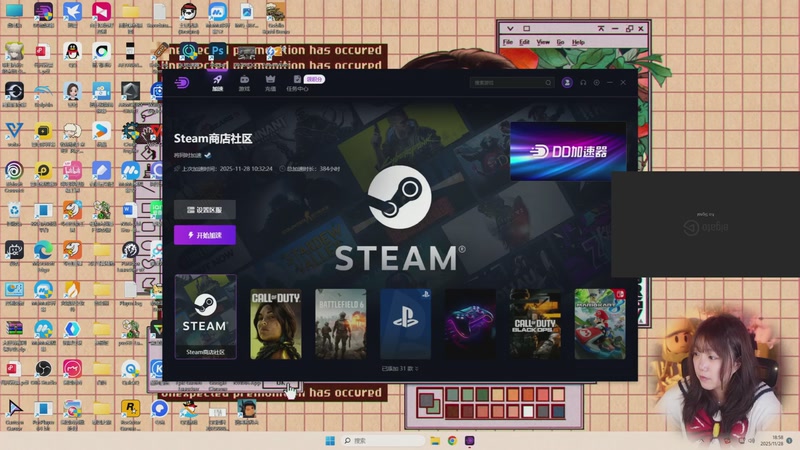Click the 领积分 points badge
The width and height of the screenshot is (800, 450).
coord(314,80)
